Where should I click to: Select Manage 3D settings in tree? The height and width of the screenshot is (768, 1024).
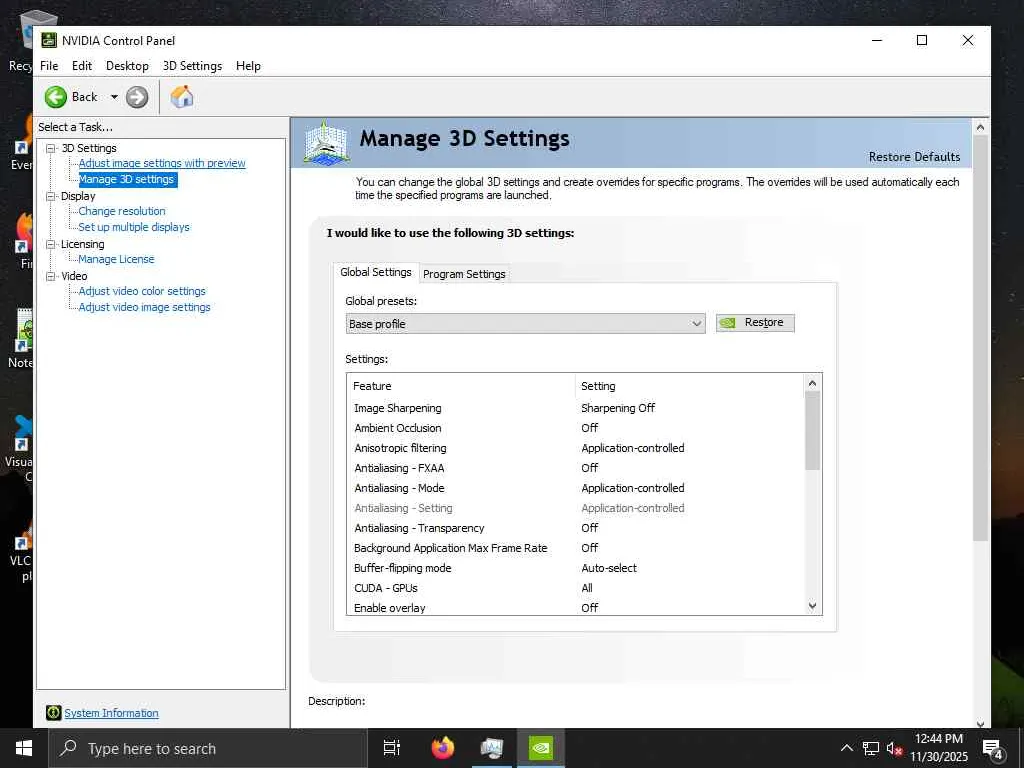pos(127,179)
